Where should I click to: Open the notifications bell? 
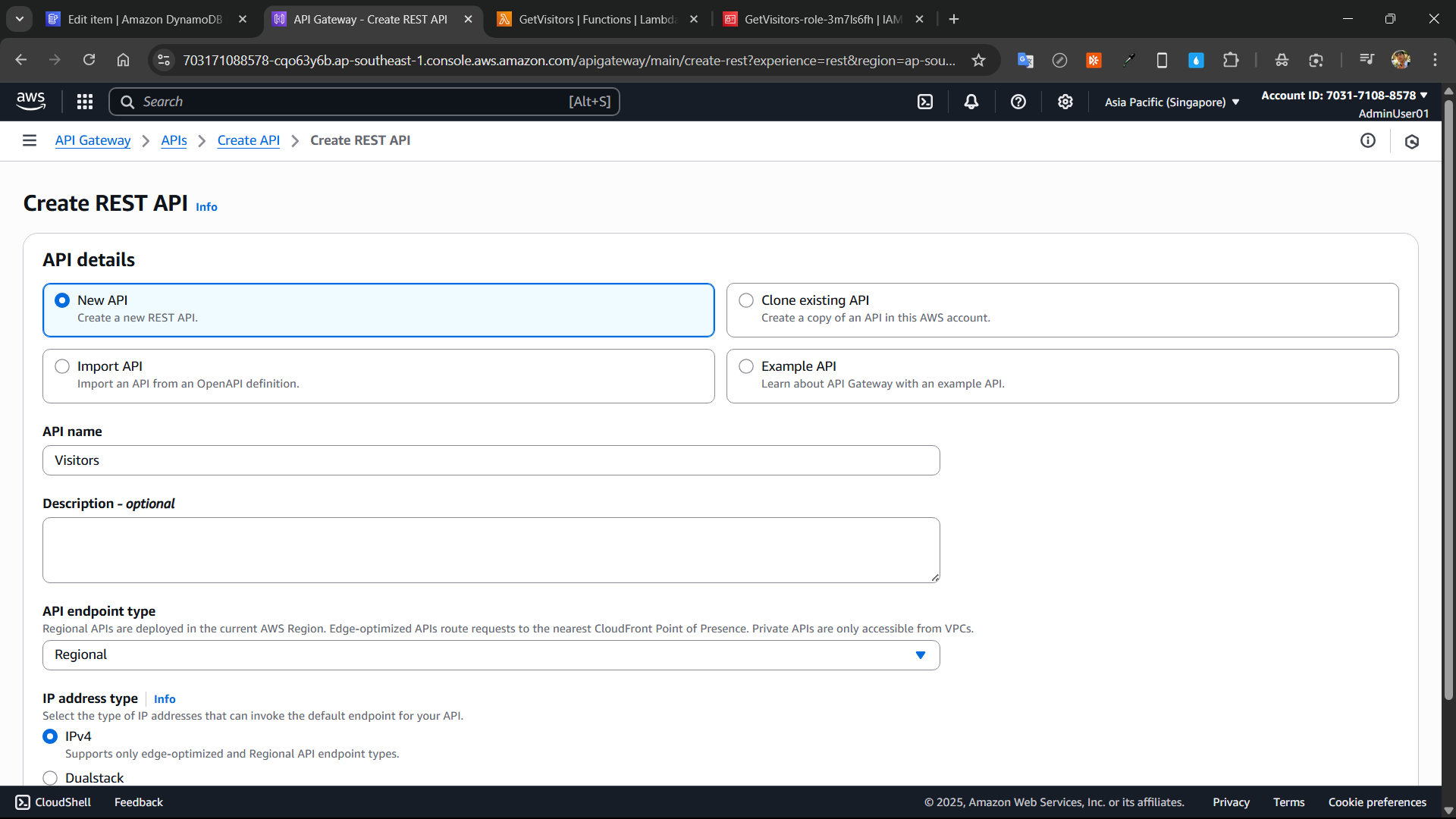click(971, 102)
